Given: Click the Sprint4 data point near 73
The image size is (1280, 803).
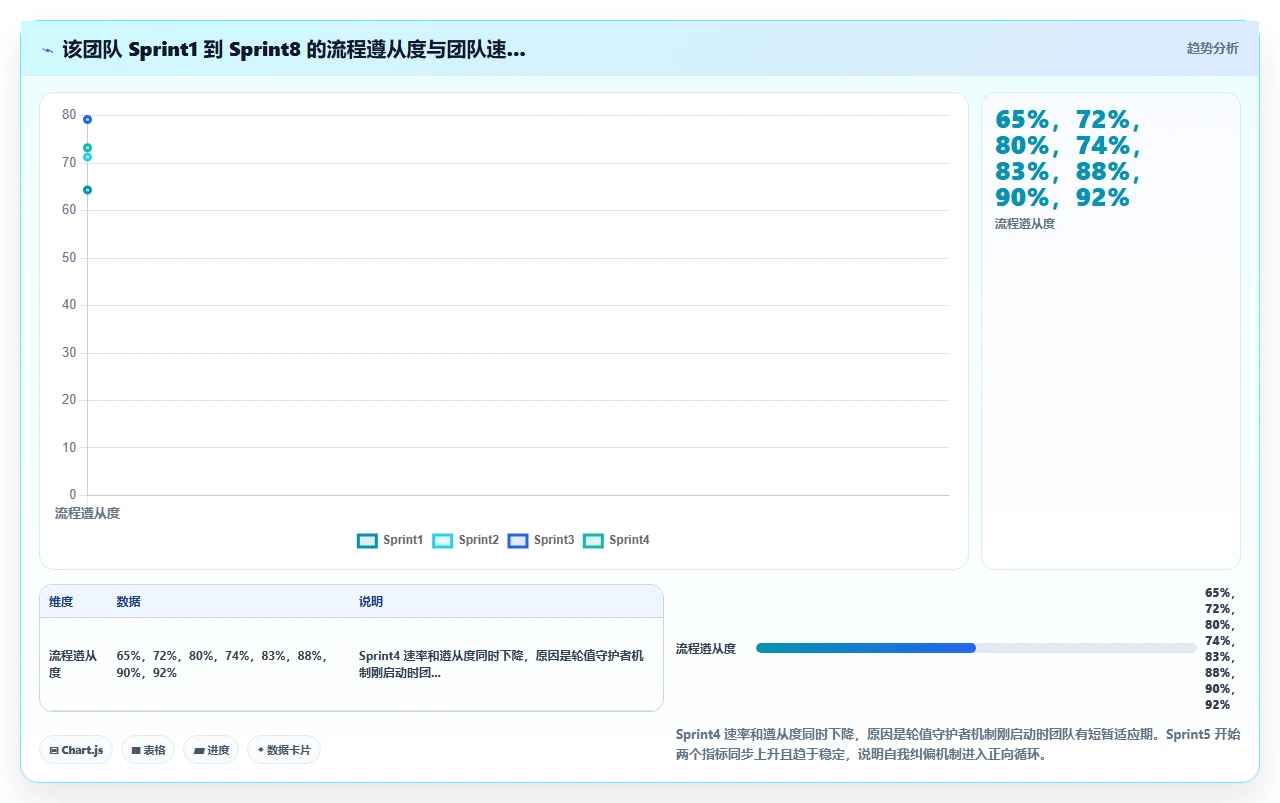Looking at the screenshot, I should pos(87,148).
